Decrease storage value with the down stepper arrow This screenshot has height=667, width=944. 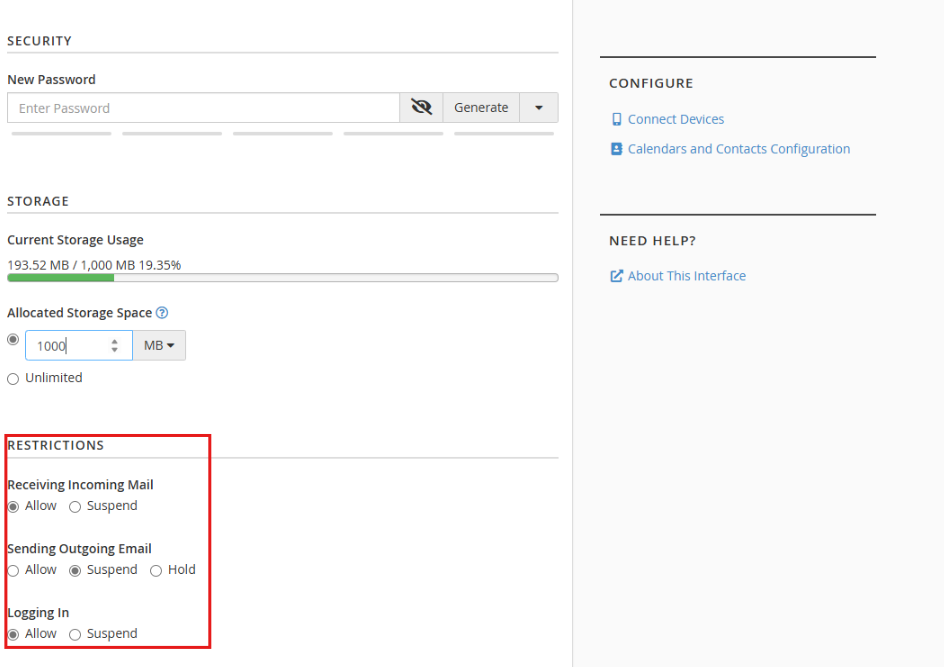tap(114, 350)
